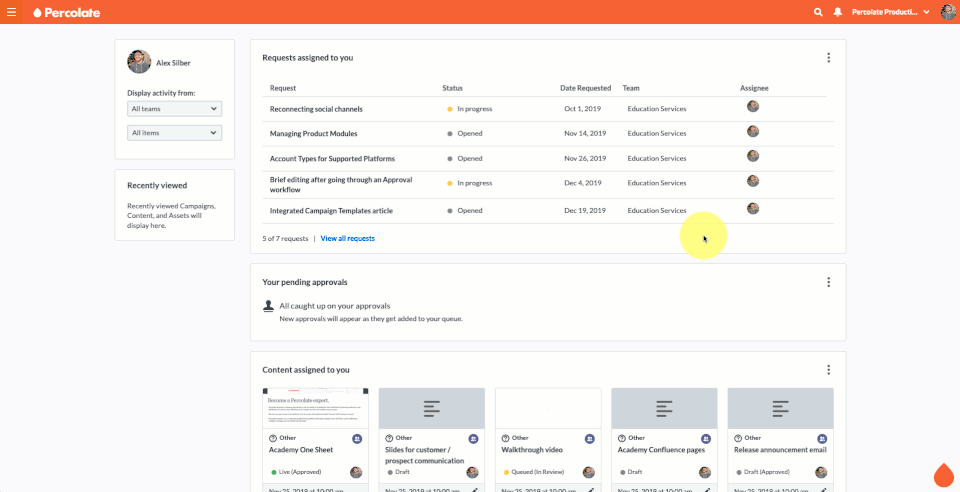Click the pending approvals stamp icon
This screenshot has width=960, height=492.
tap(268, 306)
